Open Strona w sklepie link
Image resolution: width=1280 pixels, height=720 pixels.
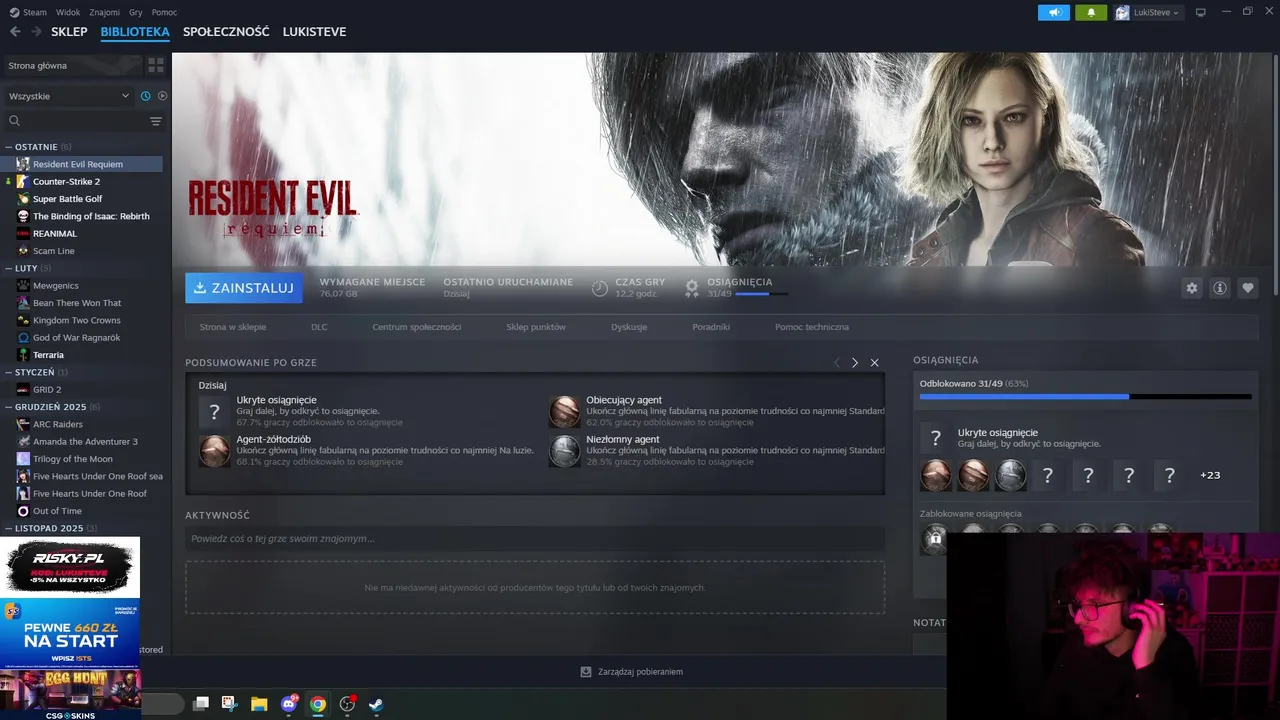pyautogui.click(x=233, y=327)
